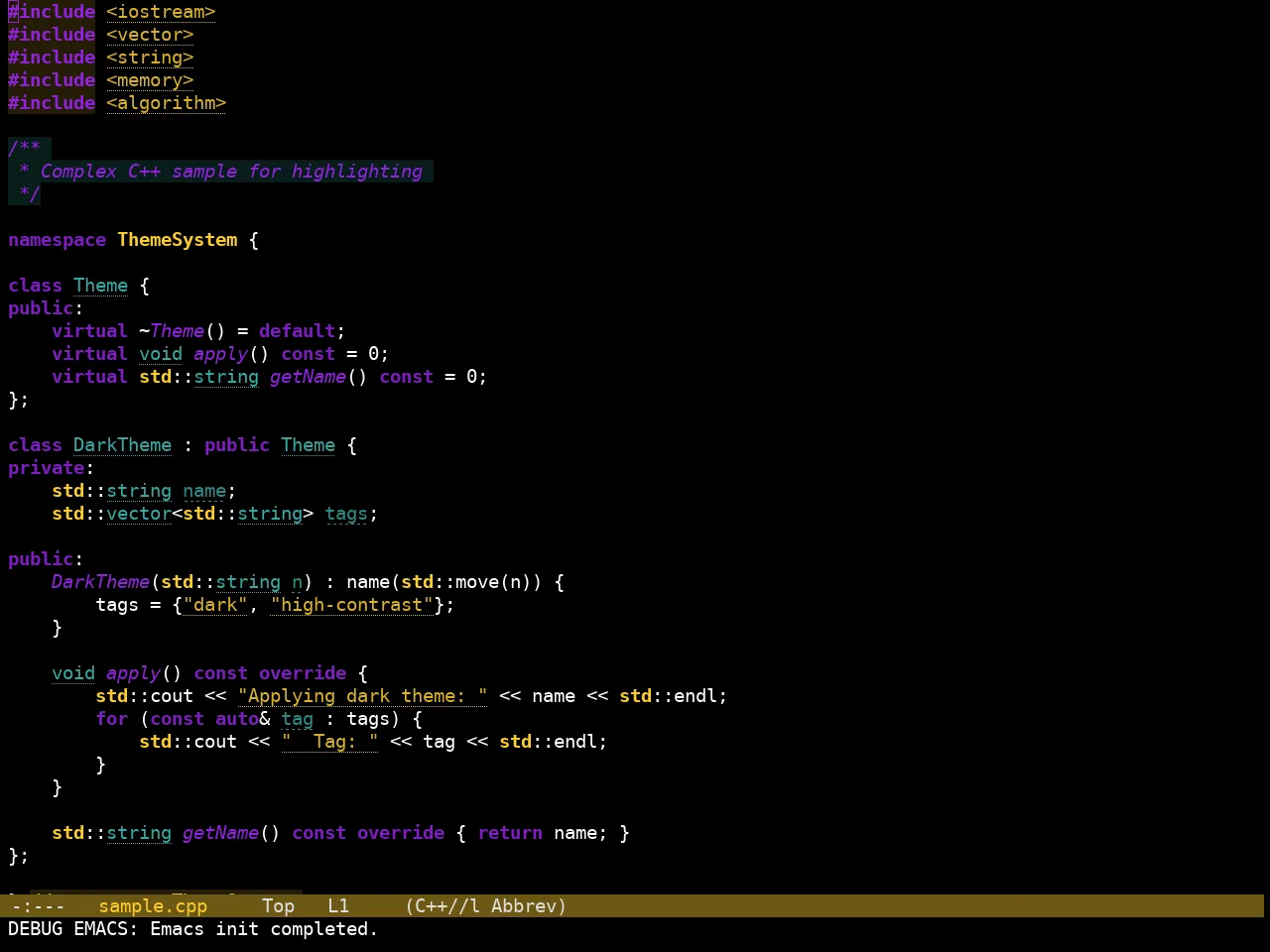Click "DarkTheme" in the class declaration line

tap(123, 445)
